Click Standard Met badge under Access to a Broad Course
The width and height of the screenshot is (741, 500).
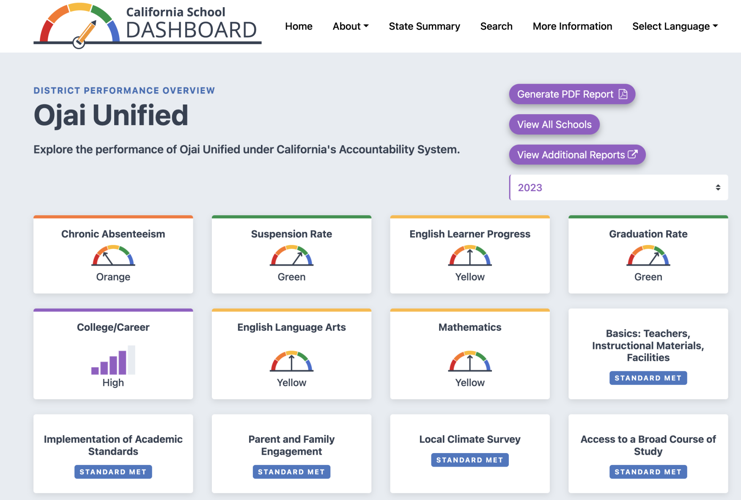(x=648, y=472)
